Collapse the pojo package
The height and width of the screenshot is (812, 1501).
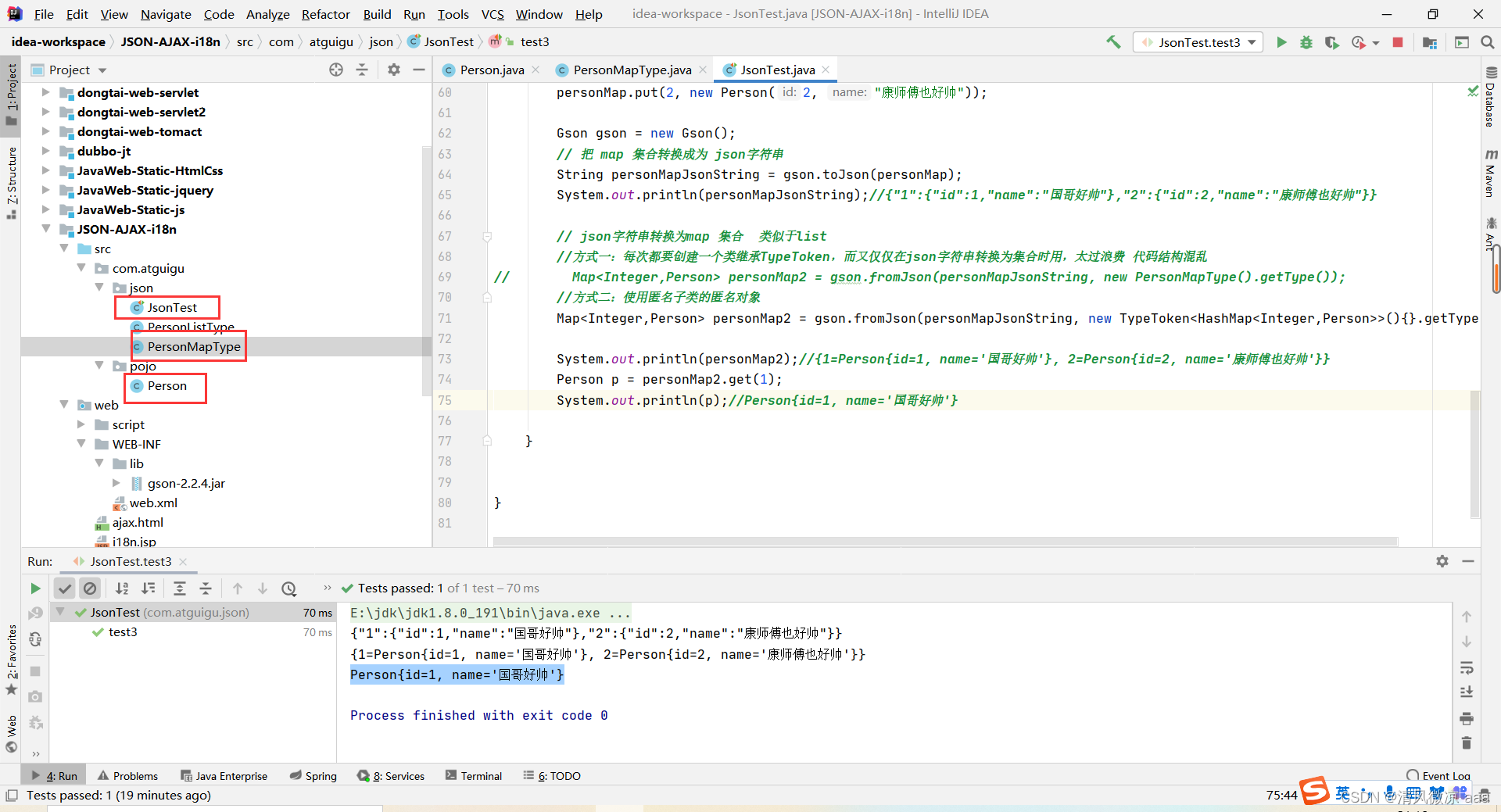(99, 366)
